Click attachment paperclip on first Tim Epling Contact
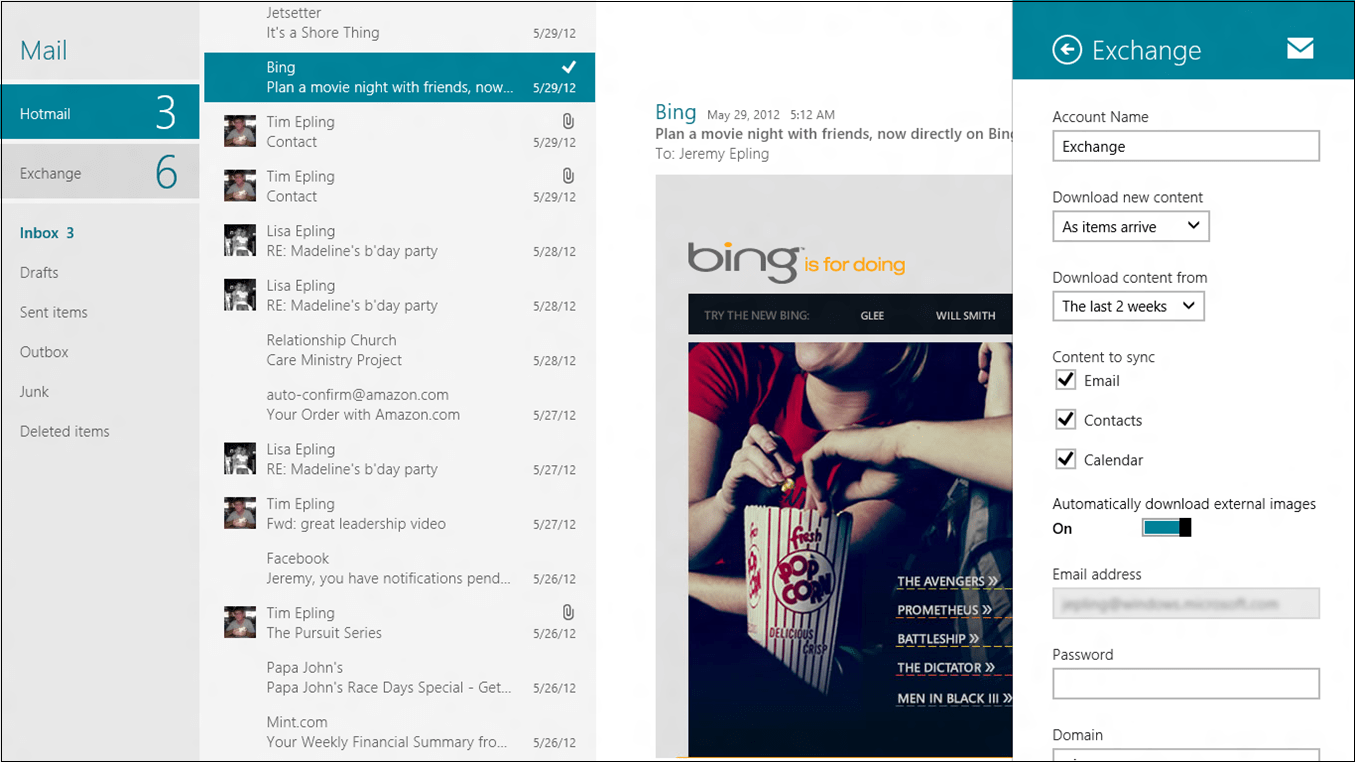1355x762 pixels. (x=568, y=121)
